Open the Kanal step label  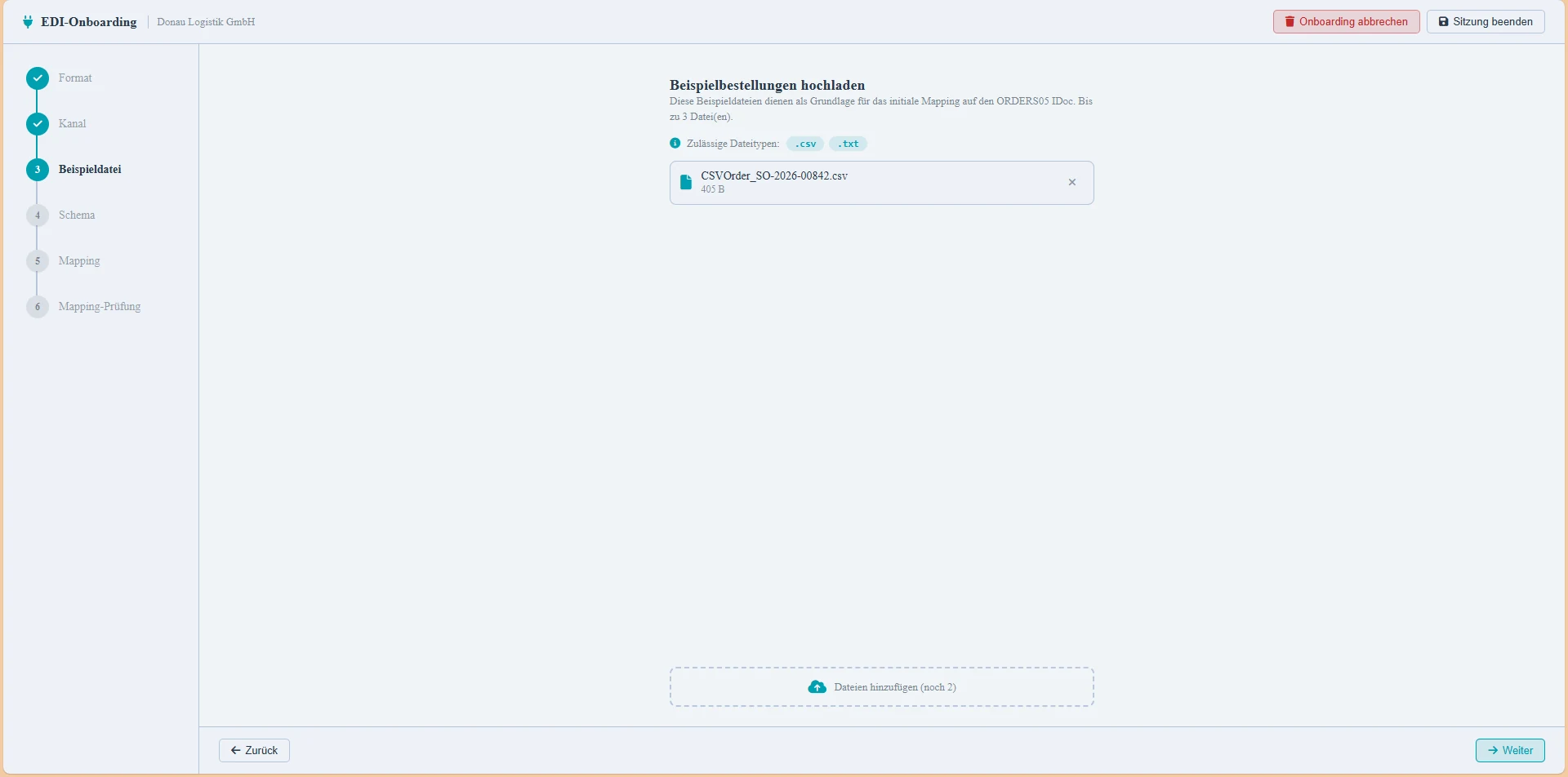73,124
